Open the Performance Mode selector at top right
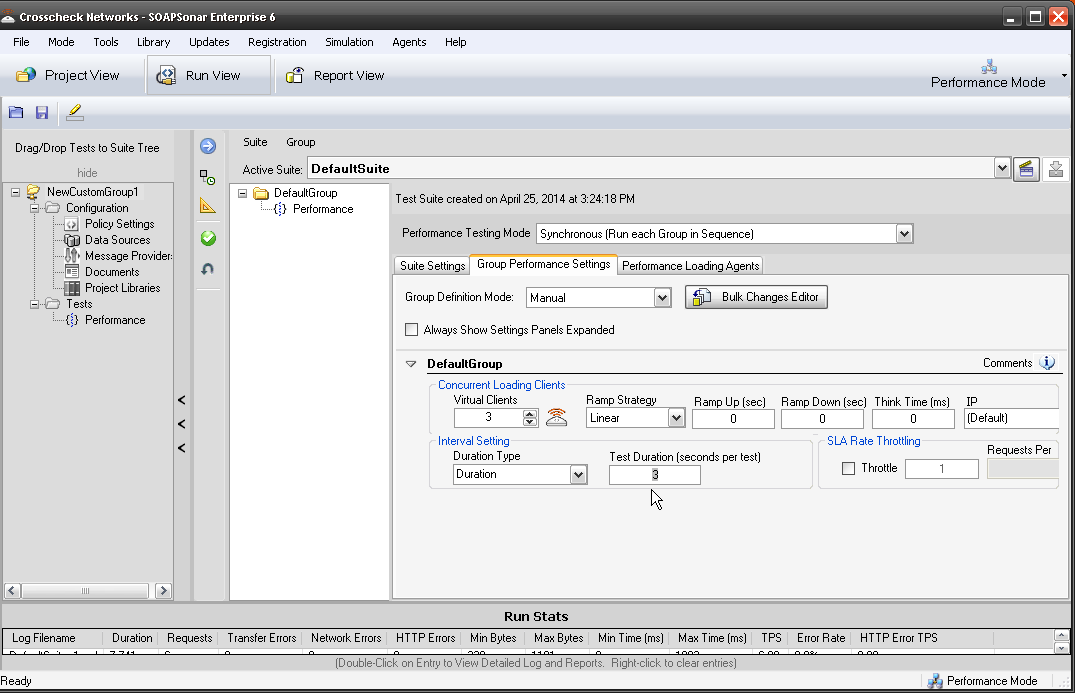Image resolution: width=1075 pixels, height=693 pixels. (998, 75)
